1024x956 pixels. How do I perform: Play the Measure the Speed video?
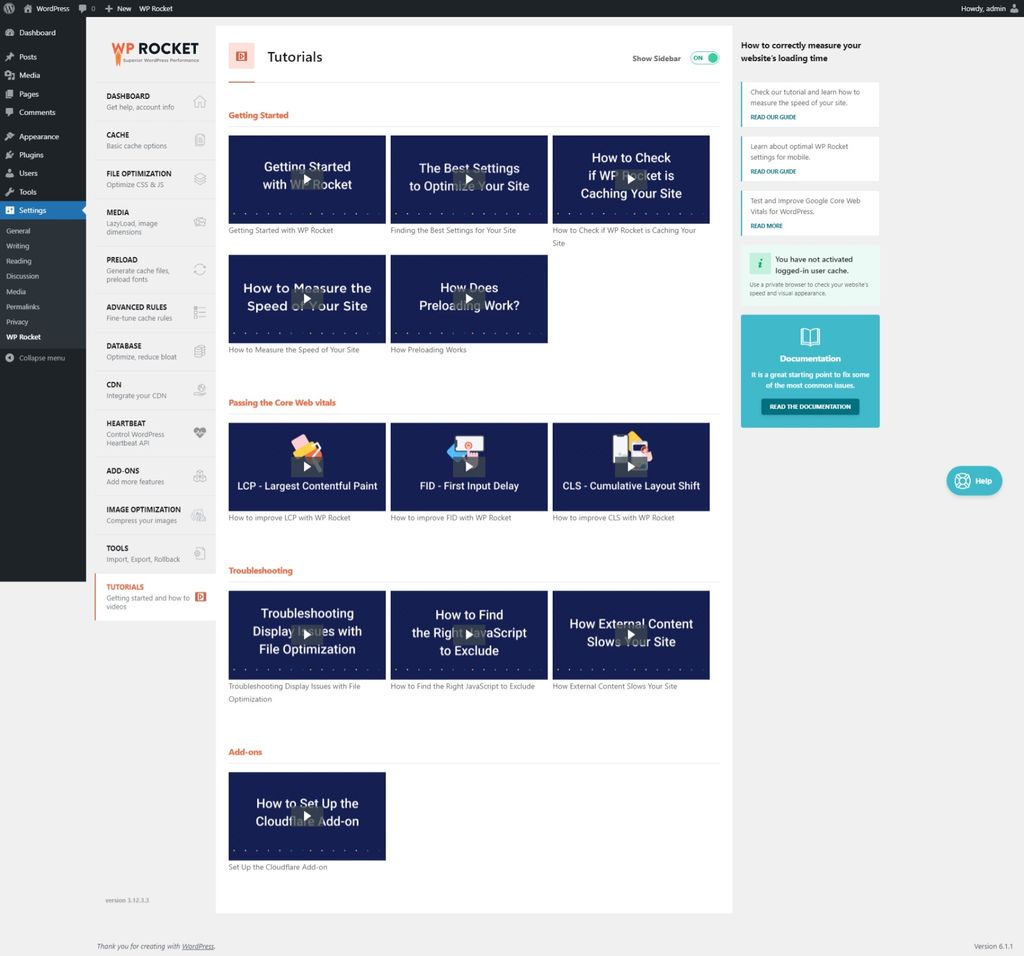tap(307, 298)
